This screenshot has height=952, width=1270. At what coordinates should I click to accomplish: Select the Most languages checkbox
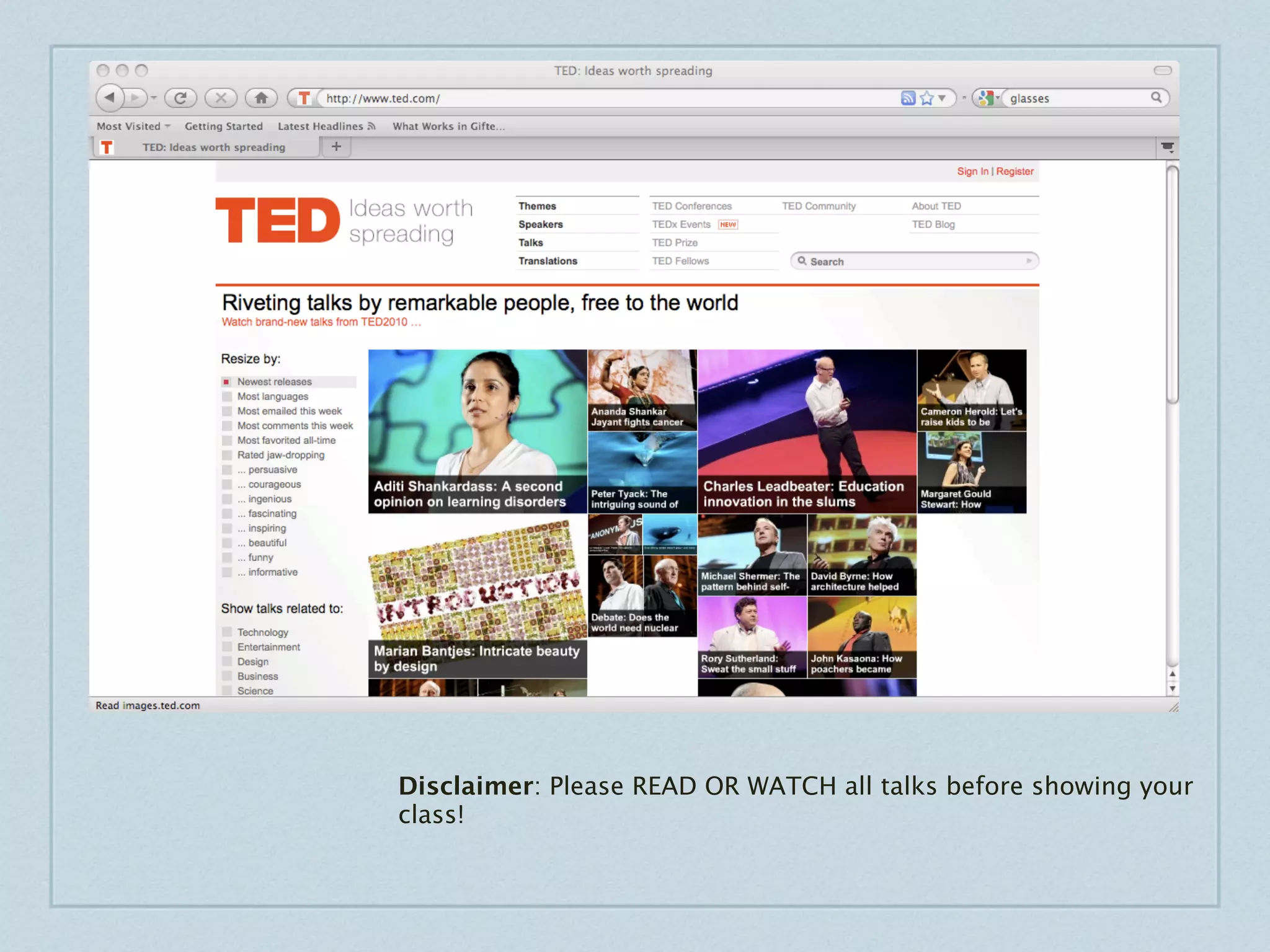click(x=227, y=397)
